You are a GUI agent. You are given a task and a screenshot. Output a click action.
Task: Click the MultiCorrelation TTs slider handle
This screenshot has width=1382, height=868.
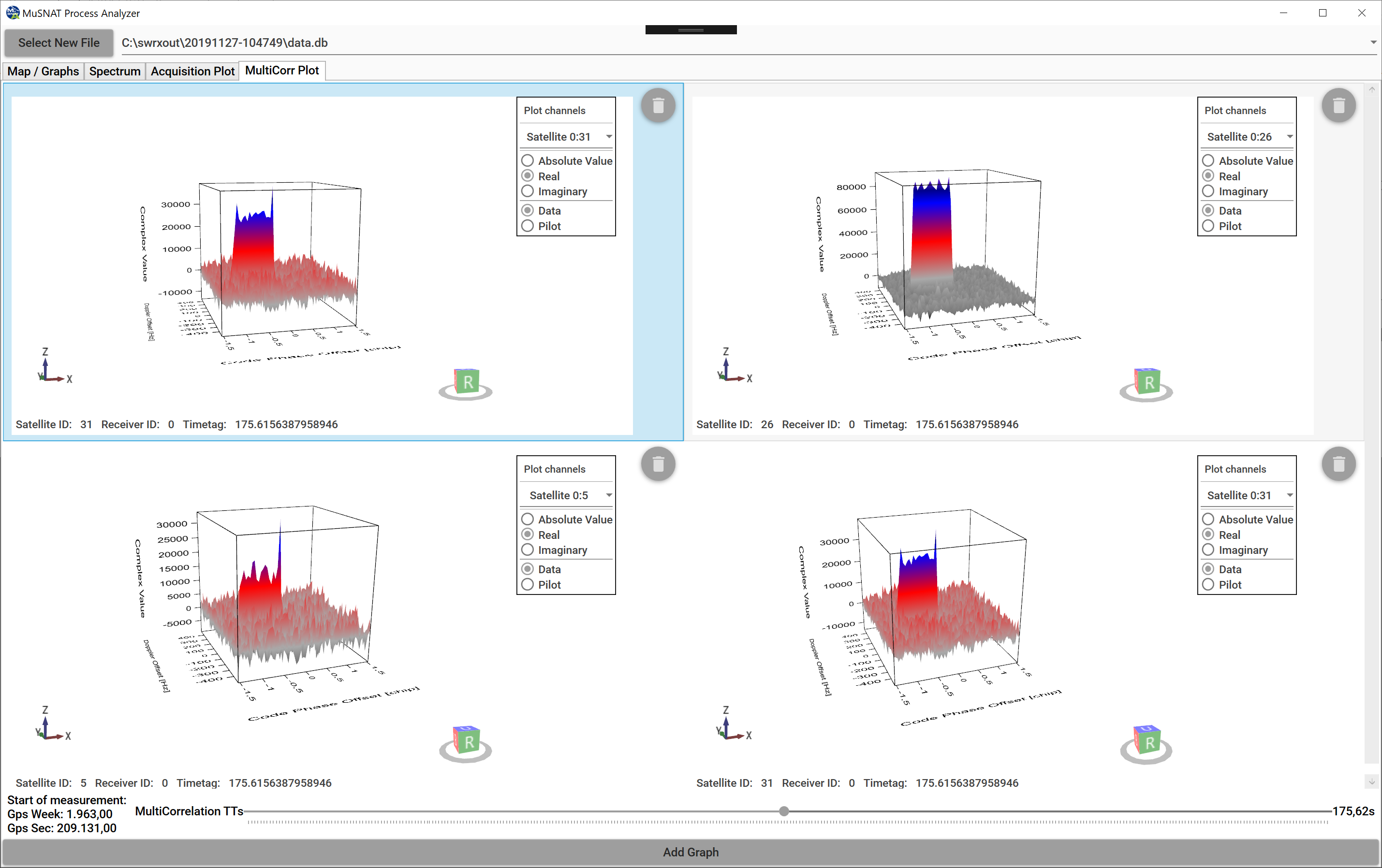[x=784, y=810]
